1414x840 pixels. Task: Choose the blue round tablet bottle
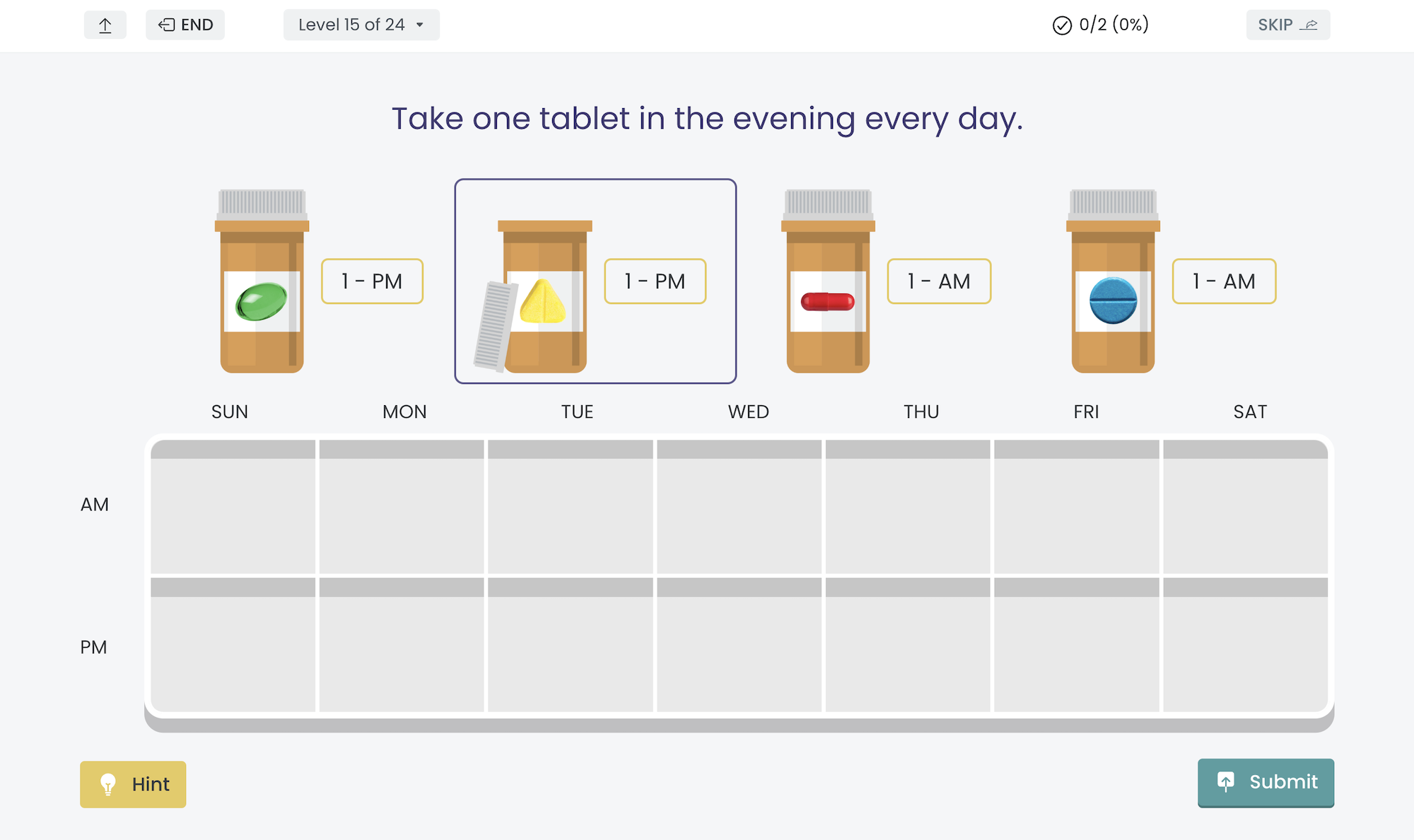[1113, 281]
